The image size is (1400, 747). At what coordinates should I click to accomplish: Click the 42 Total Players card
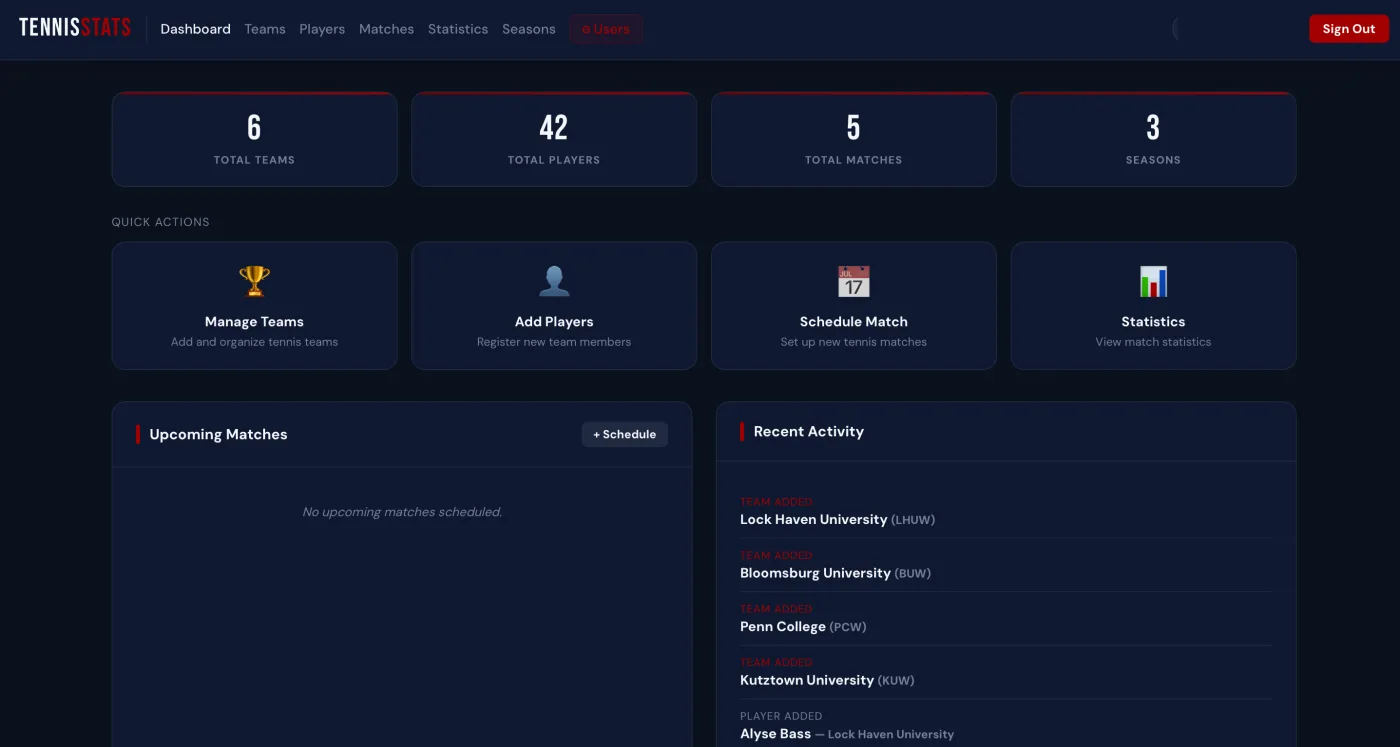[x=554, y=139]
